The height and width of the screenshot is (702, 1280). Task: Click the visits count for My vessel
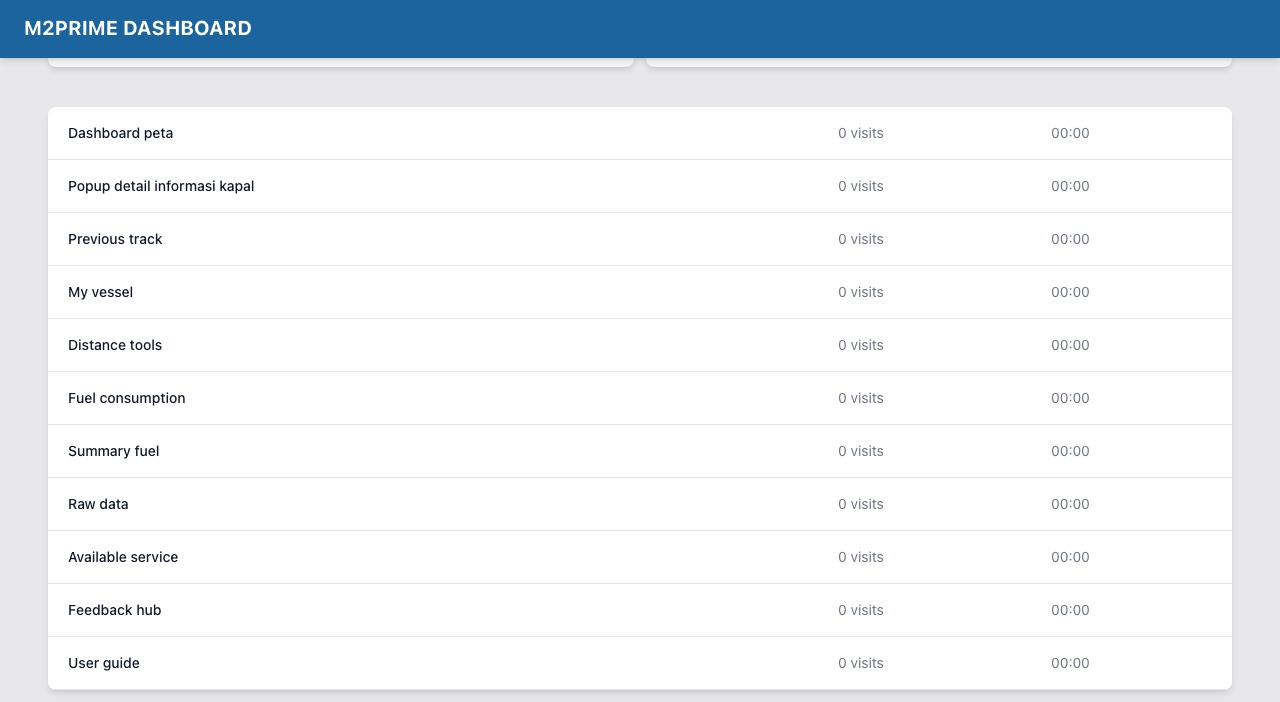(860, 292)
